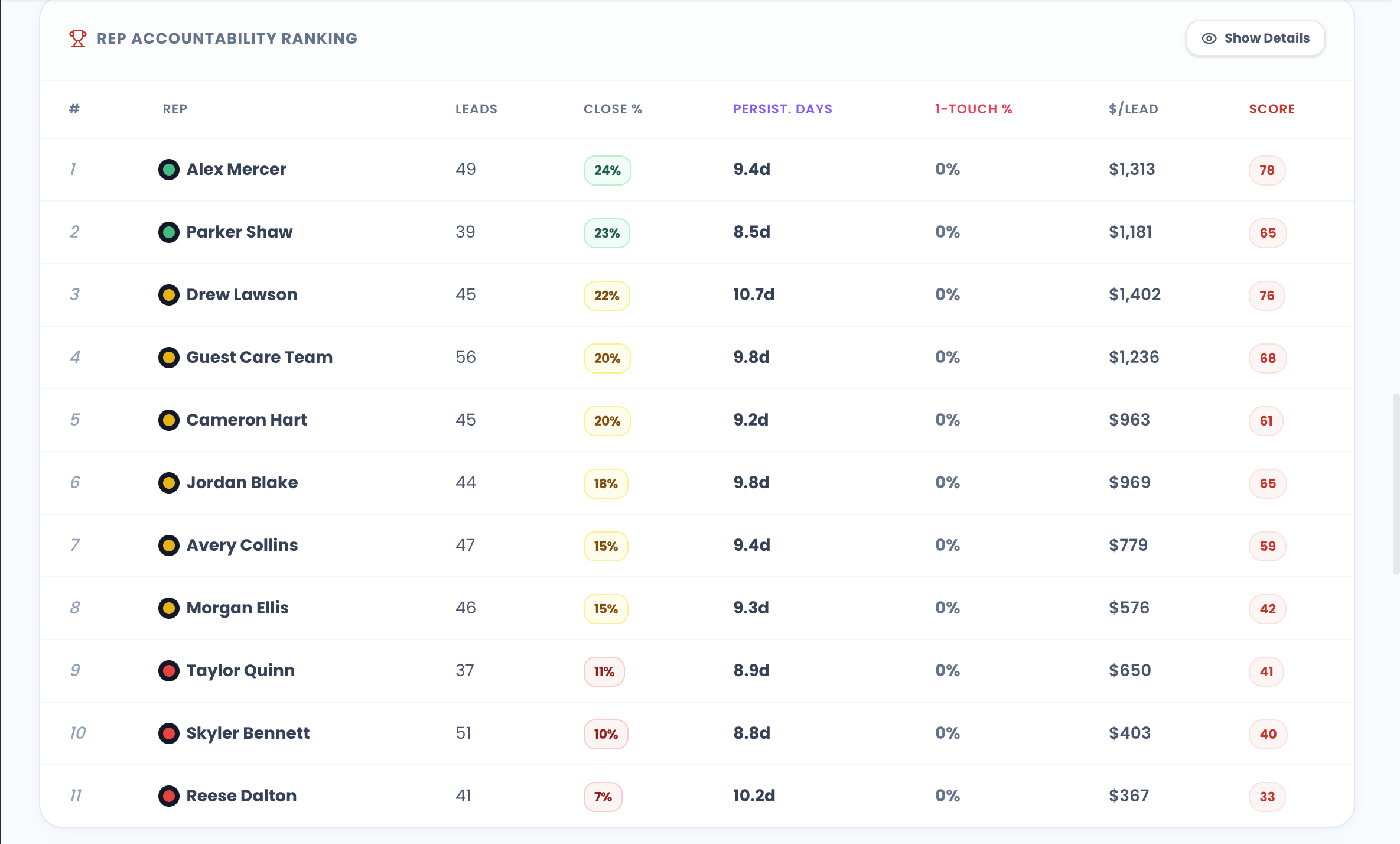
Task: Click the page scrollbar on the right
Action: tap(1395, 483)
